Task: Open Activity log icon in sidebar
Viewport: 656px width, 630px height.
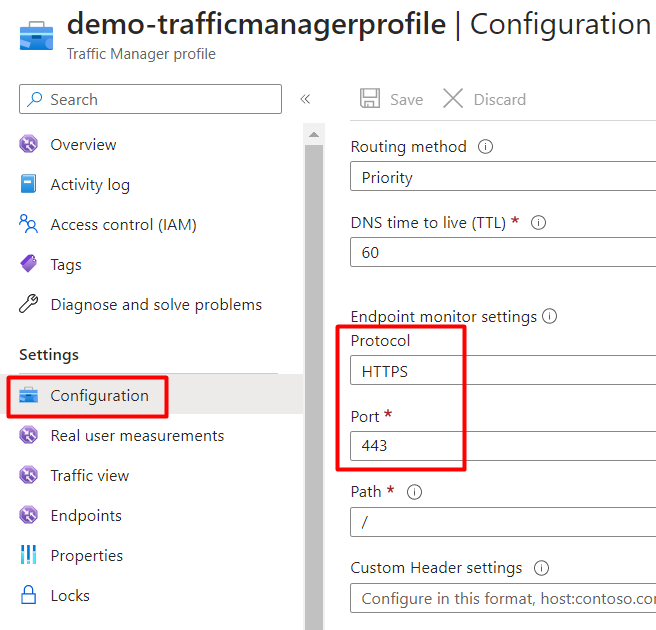Action: pos(28,184)
